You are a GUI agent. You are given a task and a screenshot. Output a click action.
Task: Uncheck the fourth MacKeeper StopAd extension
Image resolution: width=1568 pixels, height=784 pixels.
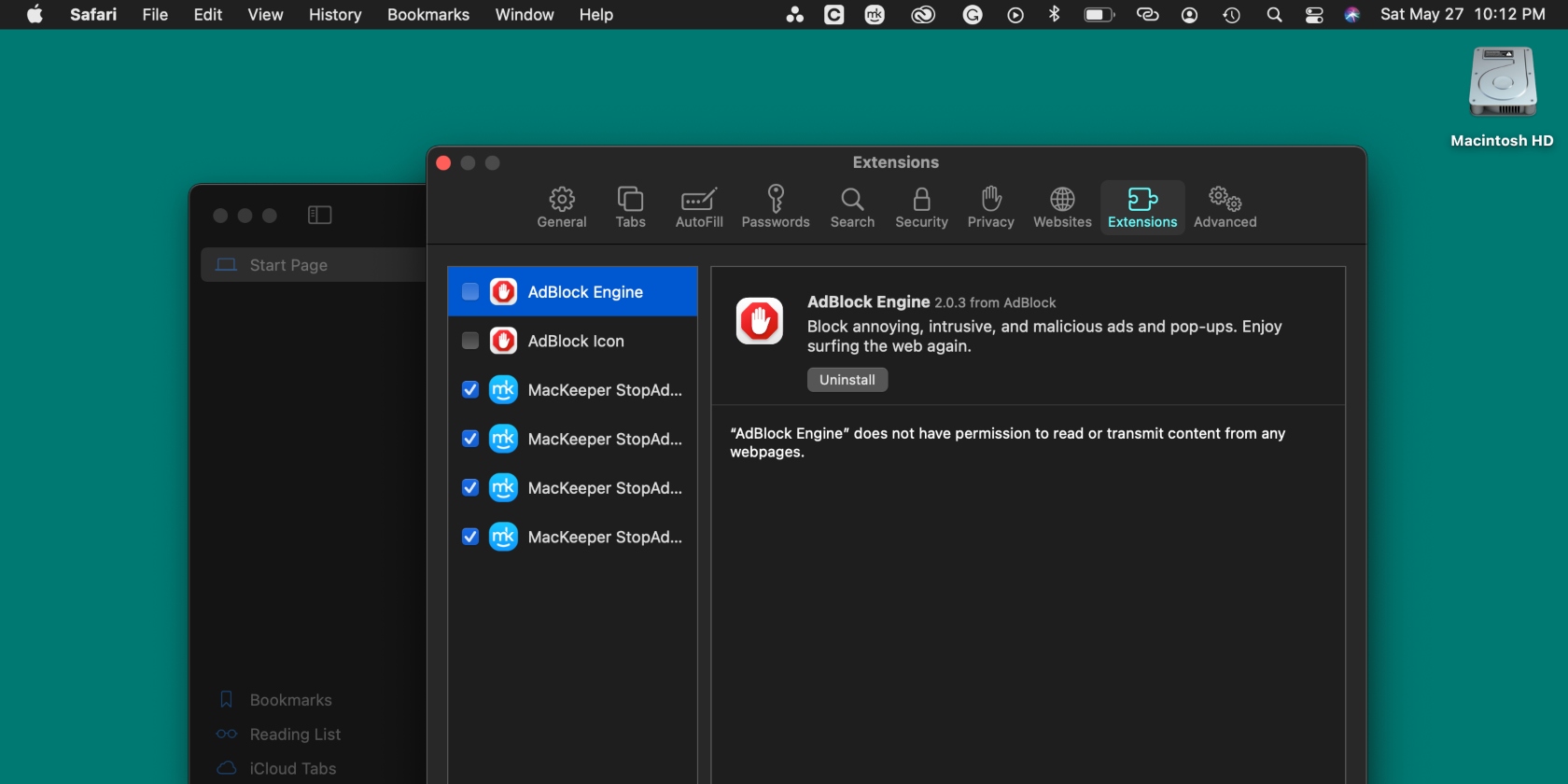(x=470, y=537)
